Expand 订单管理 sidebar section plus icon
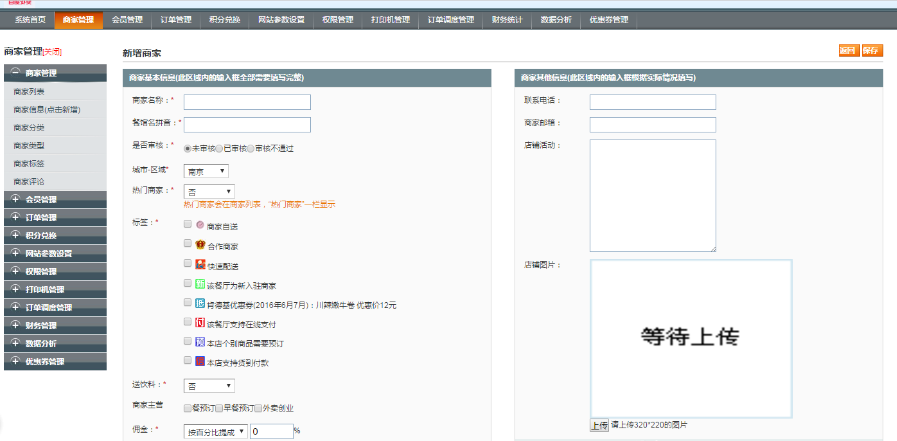 15,217
